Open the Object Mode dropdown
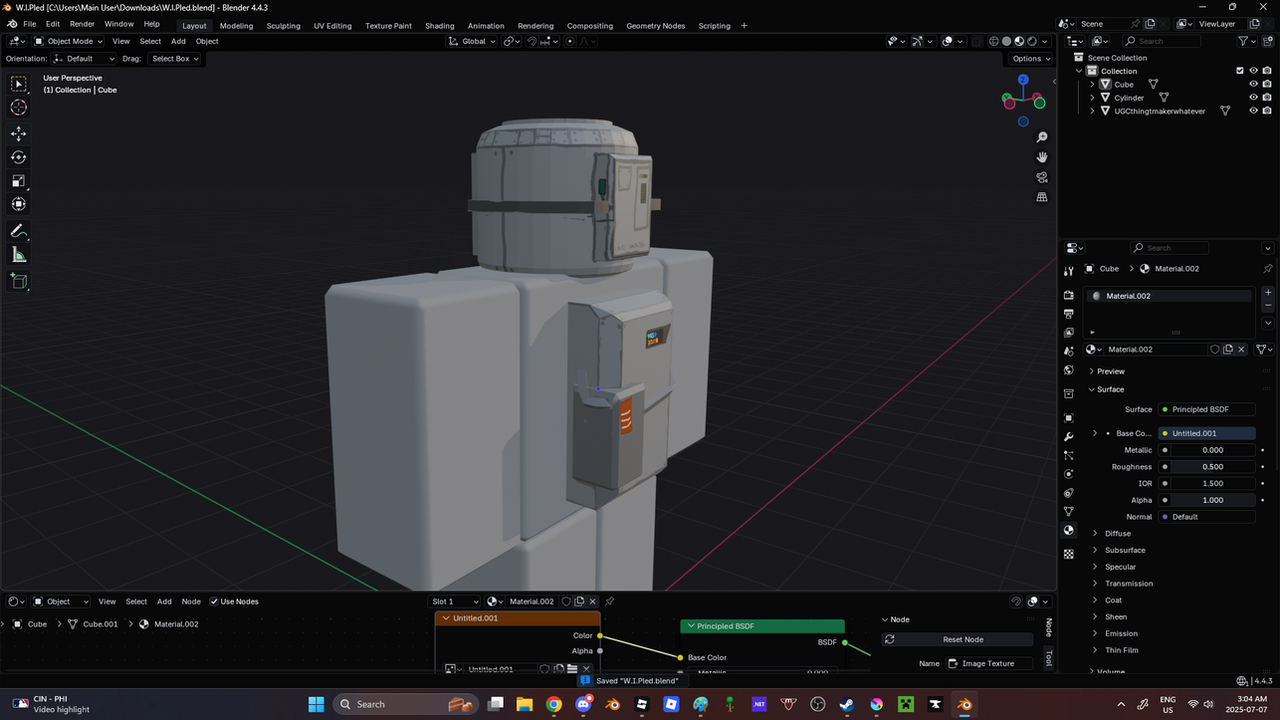1280x720 pixels. tap(68, 41)
